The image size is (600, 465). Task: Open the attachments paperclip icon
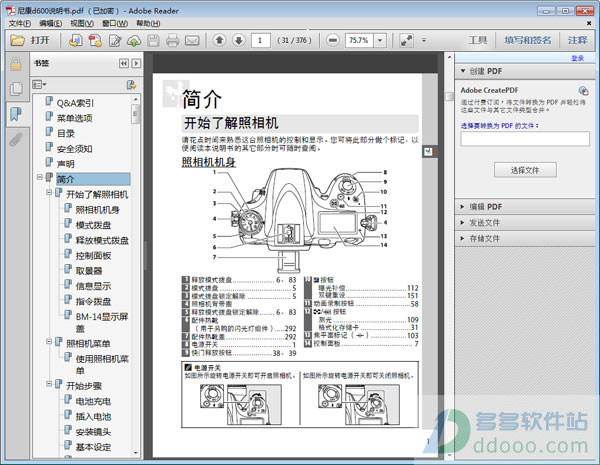pyautogui.click(x=16, y=139)
